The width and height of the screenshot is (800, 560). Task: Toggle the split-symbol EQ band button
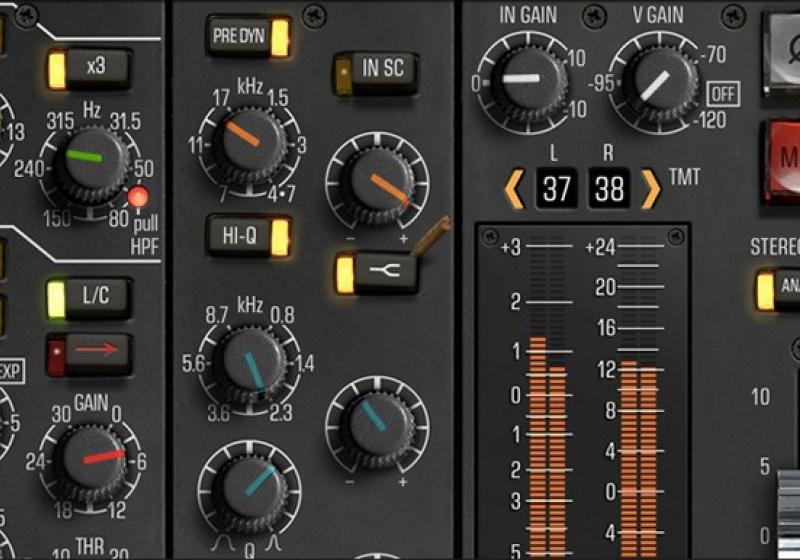tap(376, 273)
